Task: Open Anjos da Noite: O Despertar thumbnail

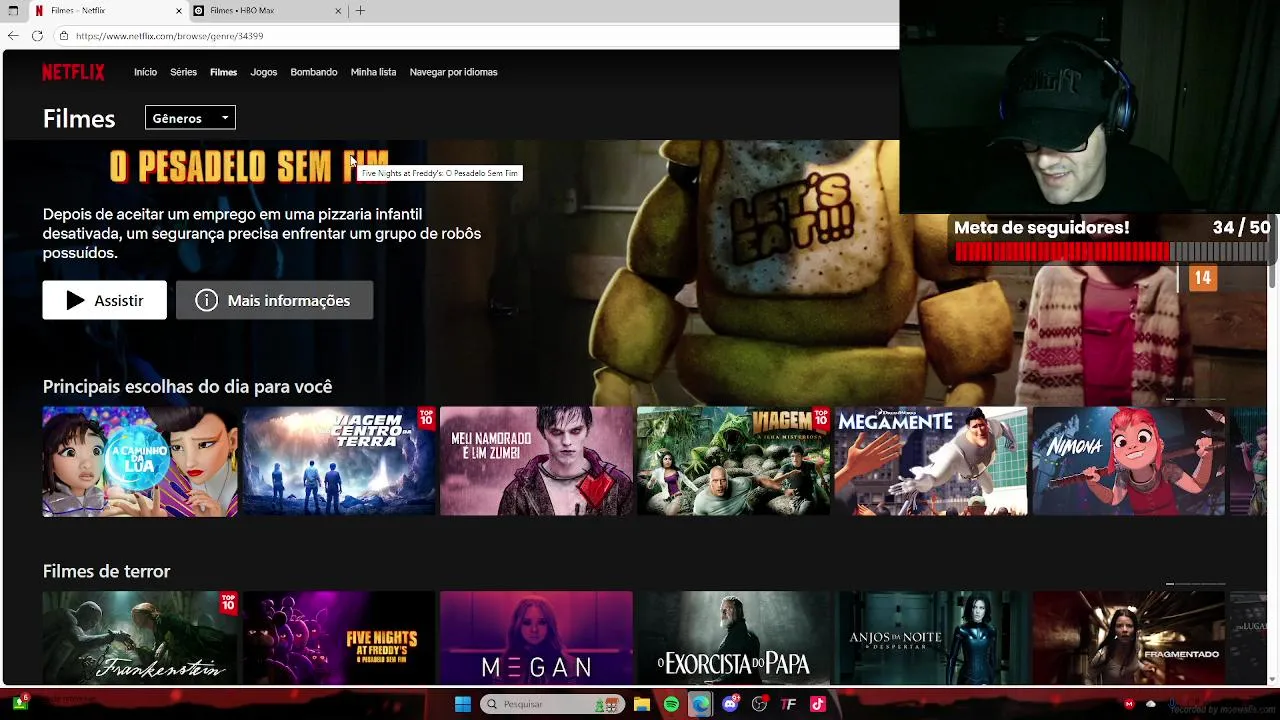Action: [931, 638]
